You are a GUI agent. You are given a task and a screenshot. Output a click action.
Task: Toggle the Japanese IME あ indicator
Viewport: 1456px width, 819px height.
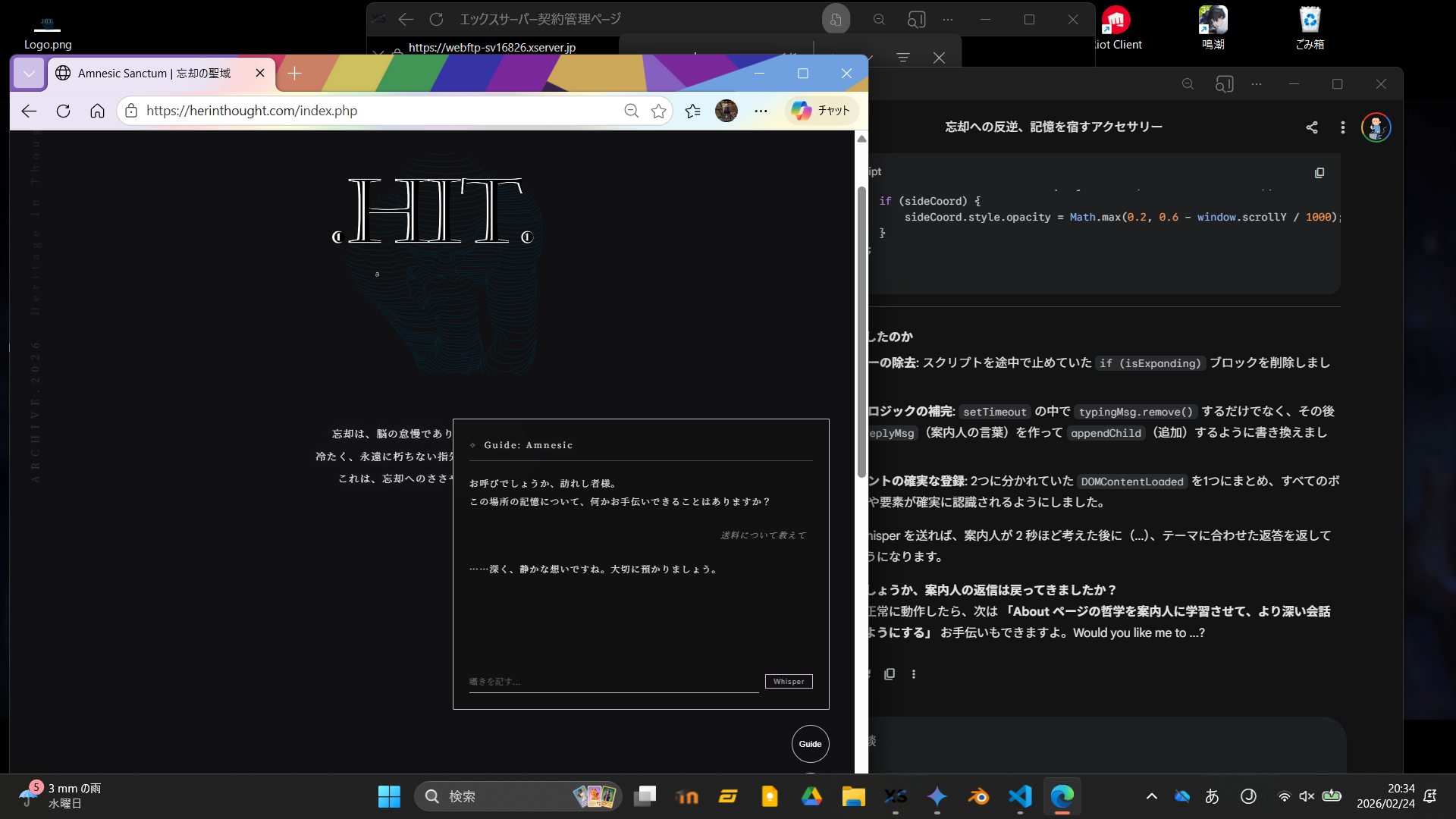point(1212,796)
